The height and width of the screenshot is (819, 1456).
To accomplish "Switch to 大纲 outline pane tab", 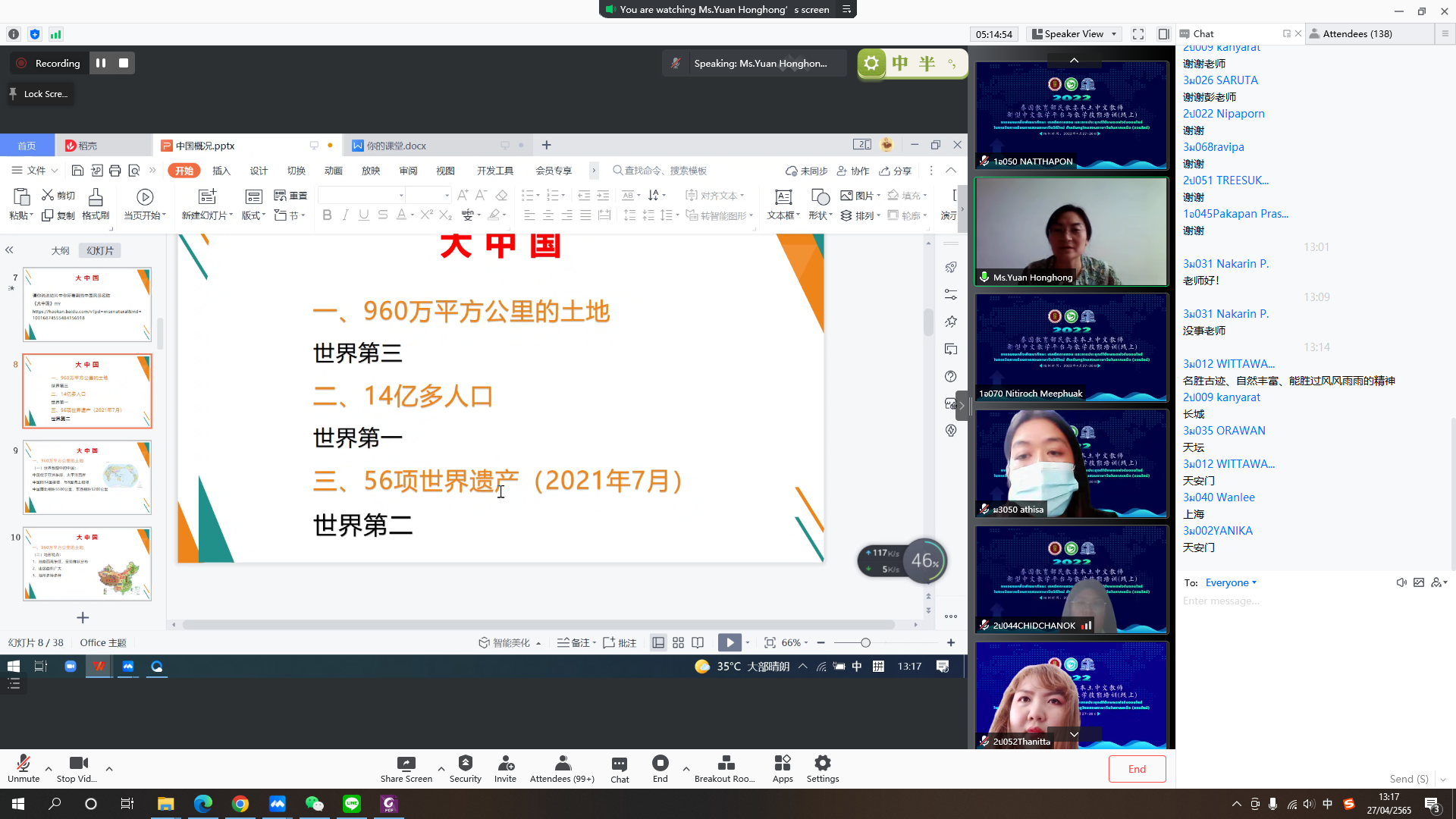I will coord(61,250).
